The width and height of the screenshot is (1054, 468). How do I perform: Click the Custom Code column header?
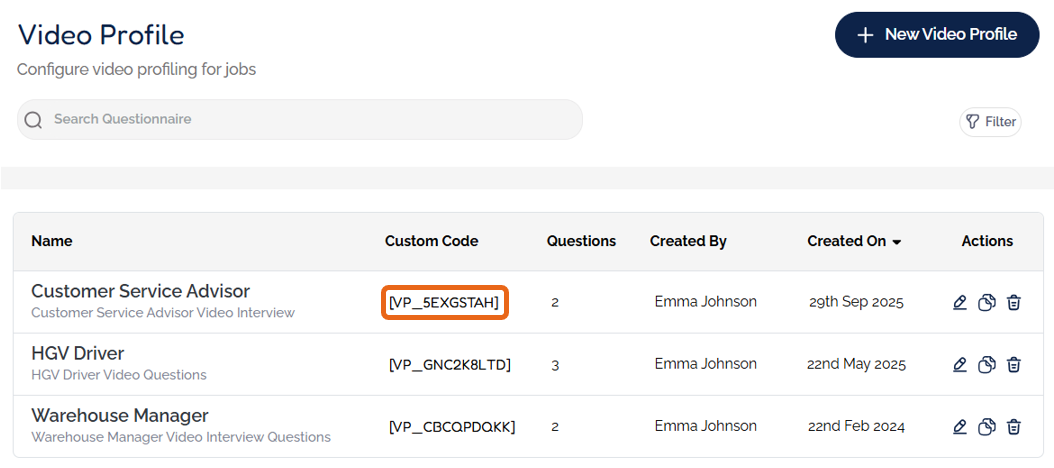(431, 241)
